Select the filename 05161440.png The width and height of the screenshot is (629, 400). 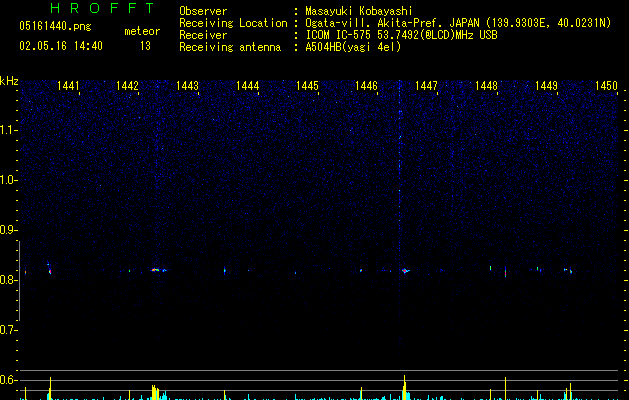(55, 26)
